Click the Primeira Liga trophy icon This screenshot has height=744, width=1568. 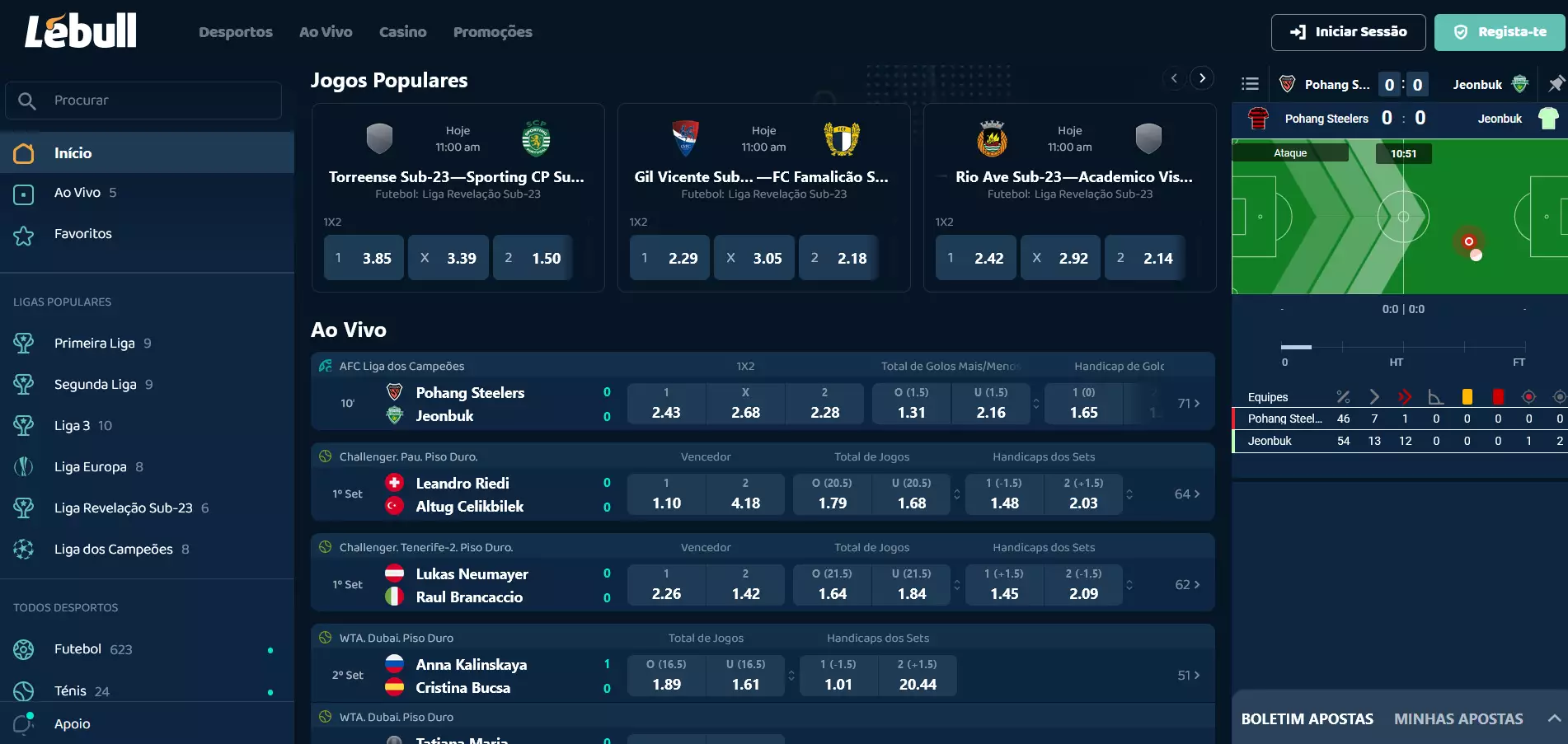(24, 344)
